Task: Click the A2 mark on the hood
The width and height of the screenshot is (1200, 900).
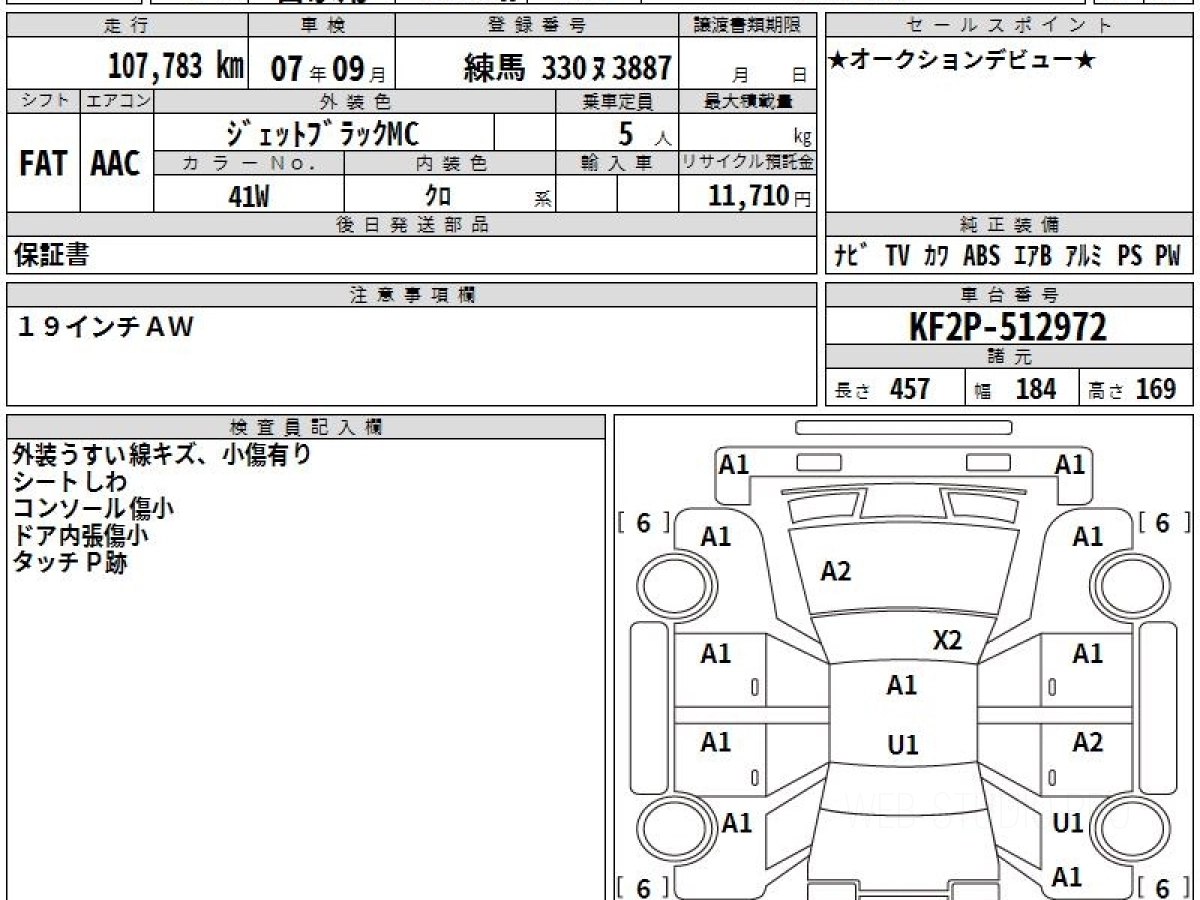Action: click(x=836, y=571)
